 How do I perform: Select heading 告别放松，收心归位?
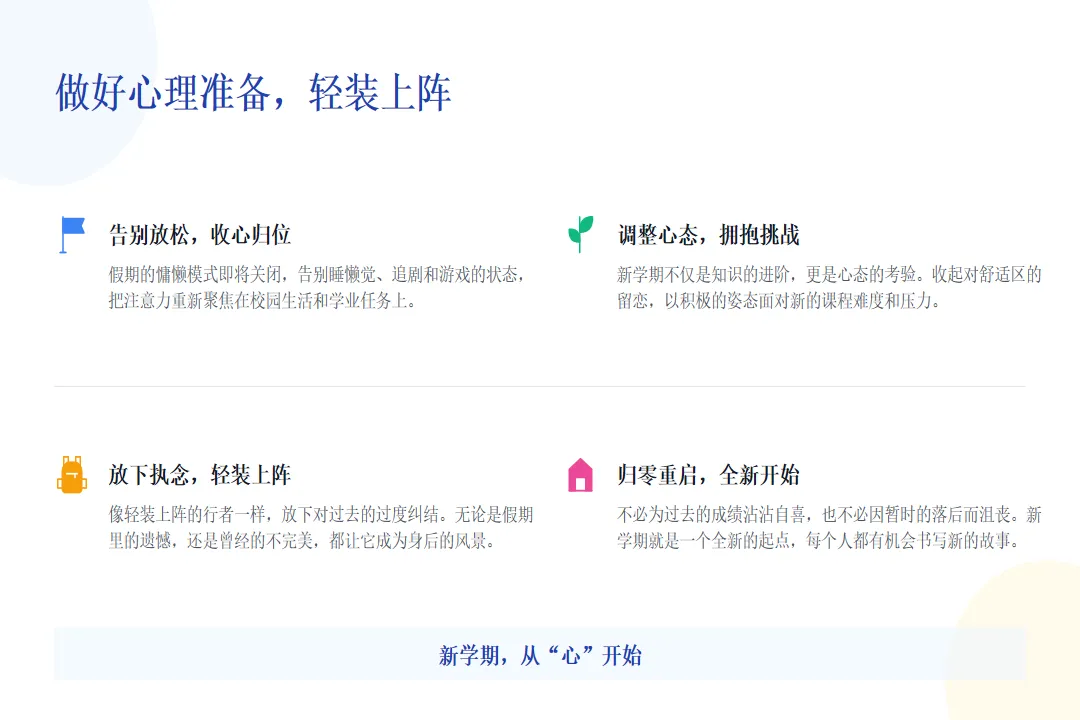point(200,235)
